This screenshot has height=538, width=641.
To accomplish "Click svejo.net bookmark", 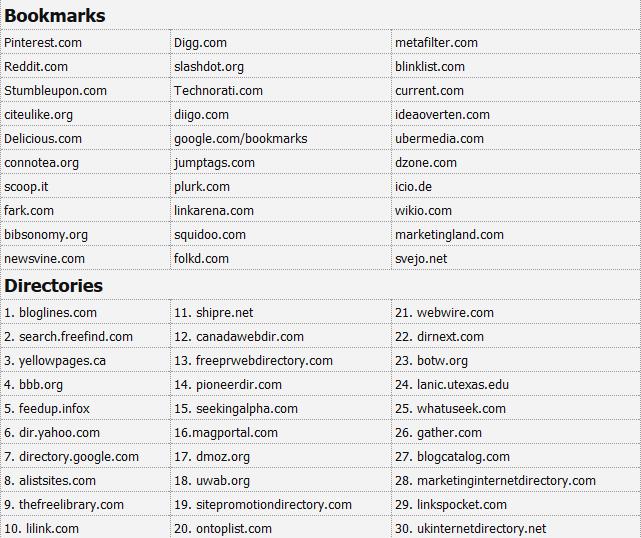I will click(421, 259).
